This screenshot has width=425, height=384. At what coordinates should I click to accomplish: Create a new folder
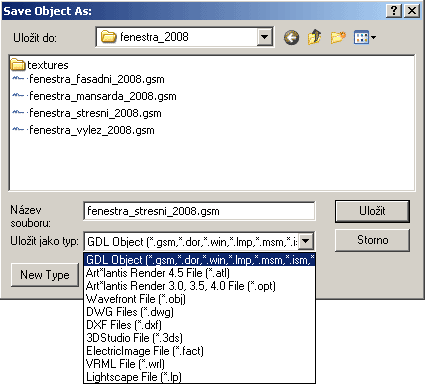pyautogui.click(x=338, y=37)
